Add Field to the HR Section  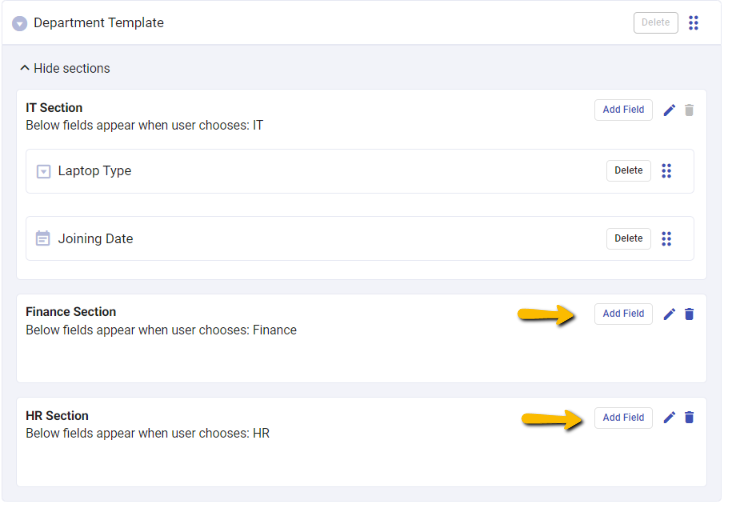pos(623,418)
